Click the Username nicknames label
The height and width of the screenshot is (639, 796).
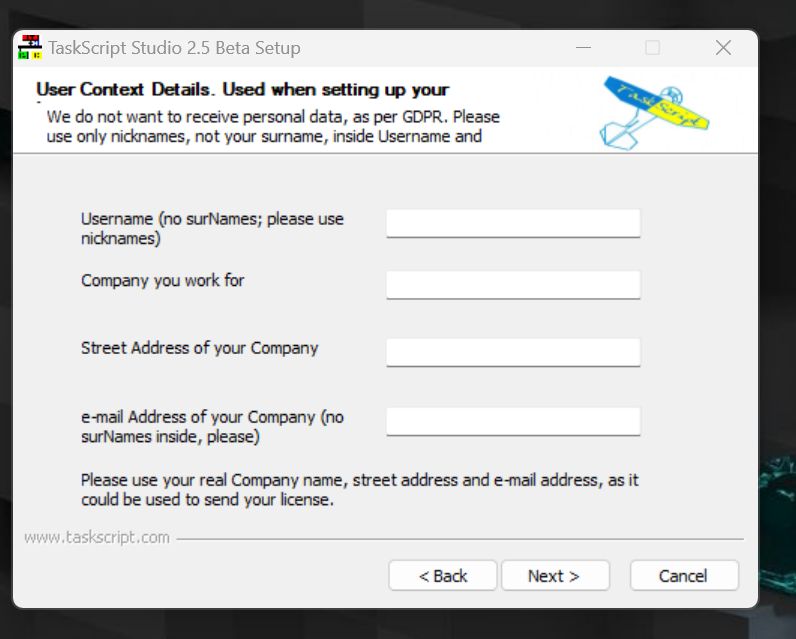tap(212, 228)
